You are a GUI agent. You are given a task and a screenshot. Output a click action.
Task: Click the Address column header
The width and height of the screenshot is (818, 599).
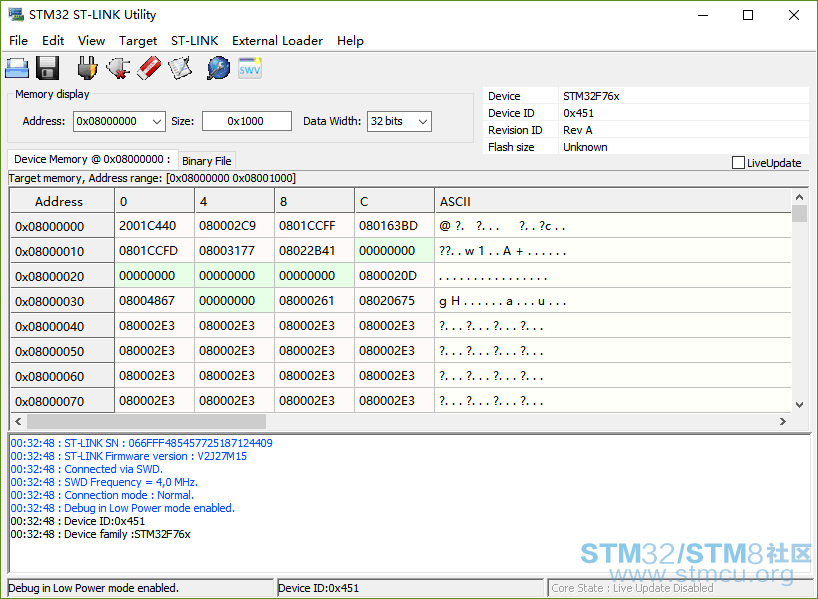[x=62, y=201]
